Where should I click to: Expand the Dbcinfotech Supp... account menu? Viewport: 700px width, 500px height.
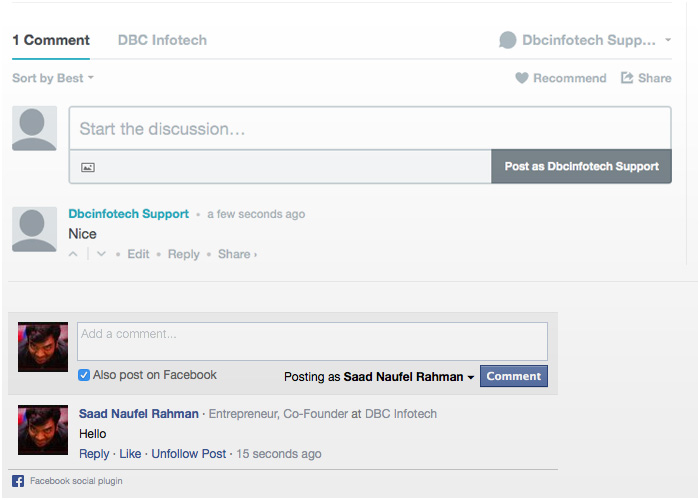pyautogui.click(x=668, y=40)
